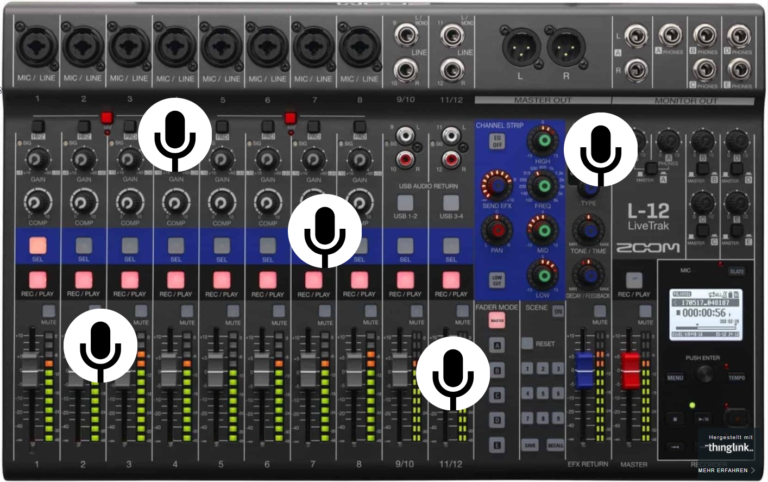The width and height of the screenshot is (768, 482).
Task: Follow the MEHR ERFAHREN thinglink link
Action: point(726,470)
